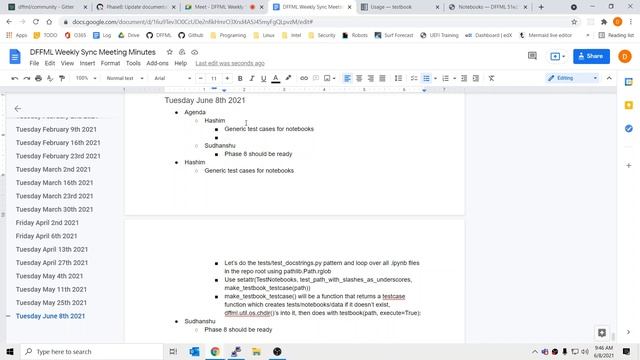This screenshot has height=360, width=640.
Task: Insert an image from toolbar
Action: tap(327, 78)
